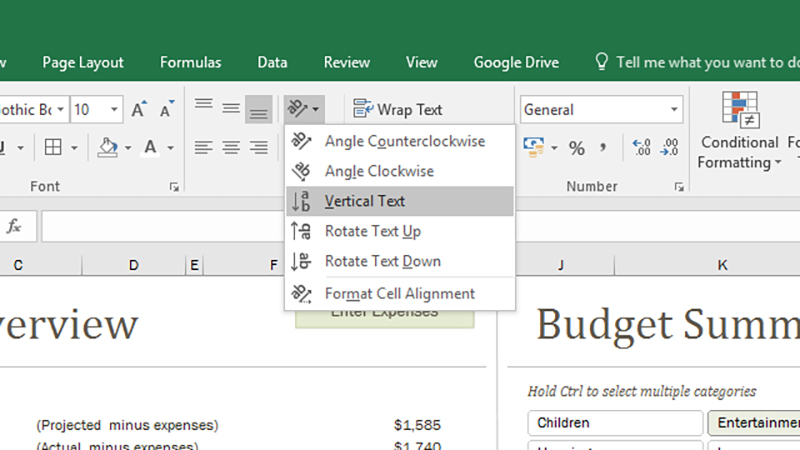Click the Borders icon
The image size is (800, 450).
click(x=53, y=147)
